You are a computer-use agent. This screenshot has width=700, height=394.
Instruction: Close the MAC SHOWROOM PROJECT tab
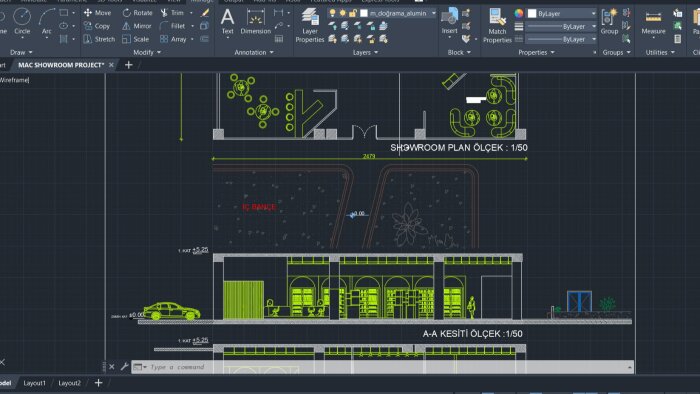(111, 65)
